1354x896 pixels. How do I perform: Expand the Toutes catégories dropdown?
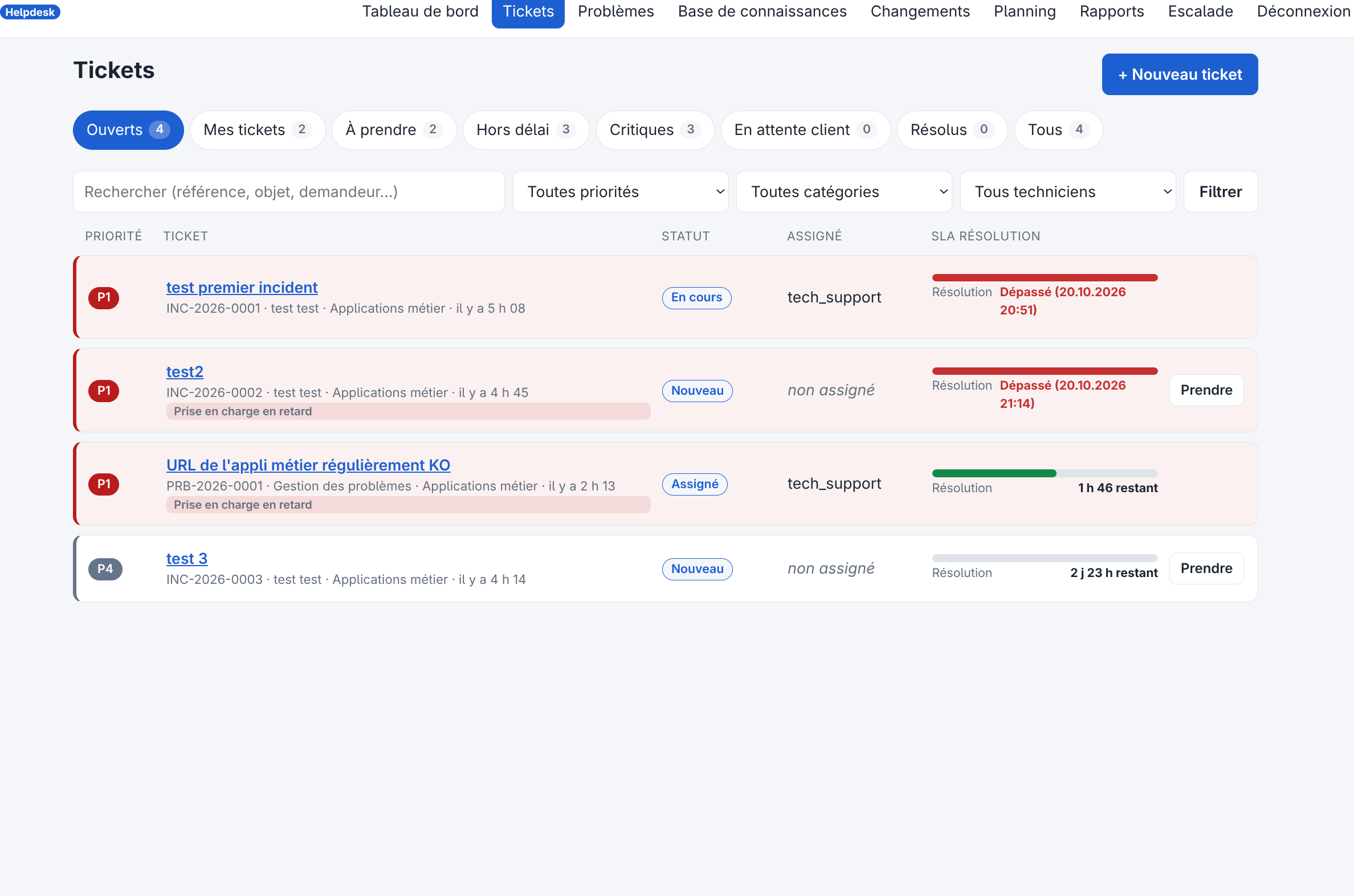point(843,191)
